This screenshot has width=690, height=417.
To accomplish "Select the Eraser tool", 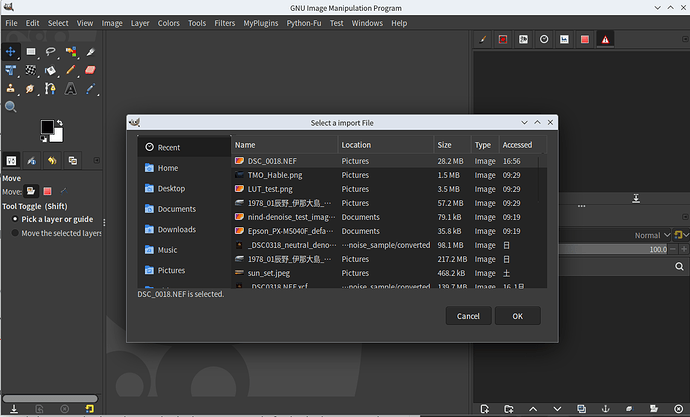I will point(90,70).
